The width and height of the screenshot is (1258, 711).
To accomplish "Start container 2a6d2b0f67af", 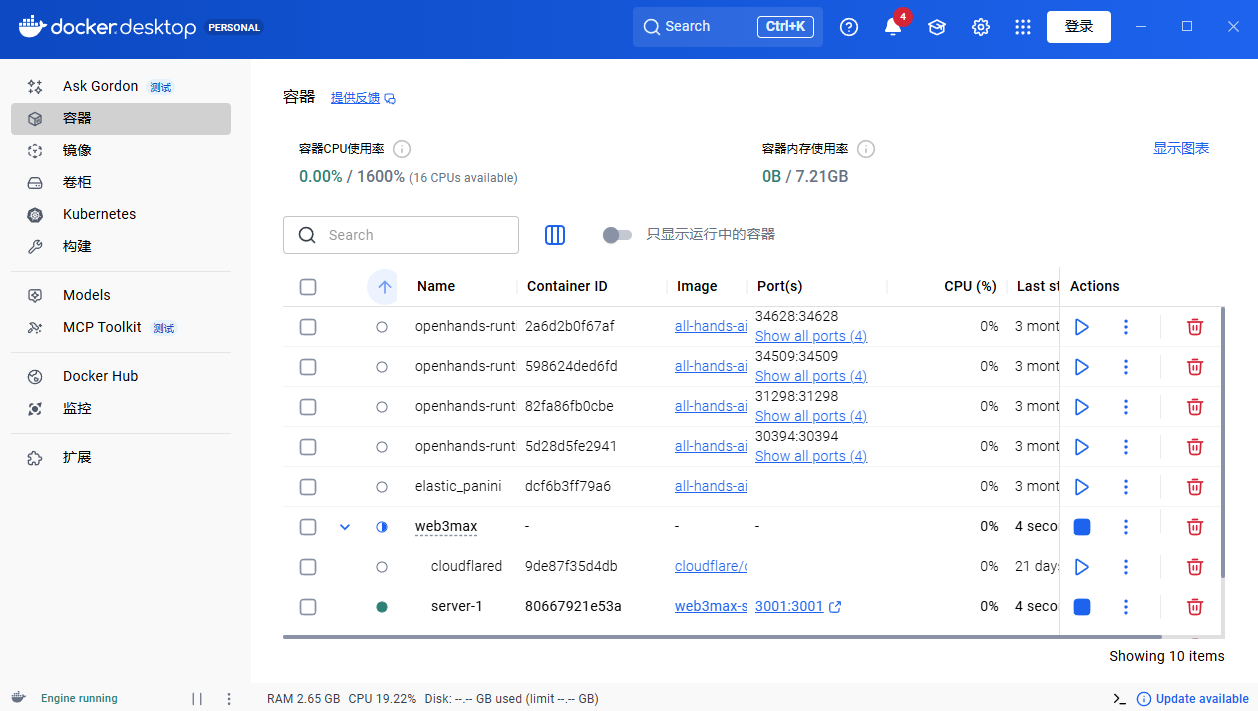I will coord(1081,327).
